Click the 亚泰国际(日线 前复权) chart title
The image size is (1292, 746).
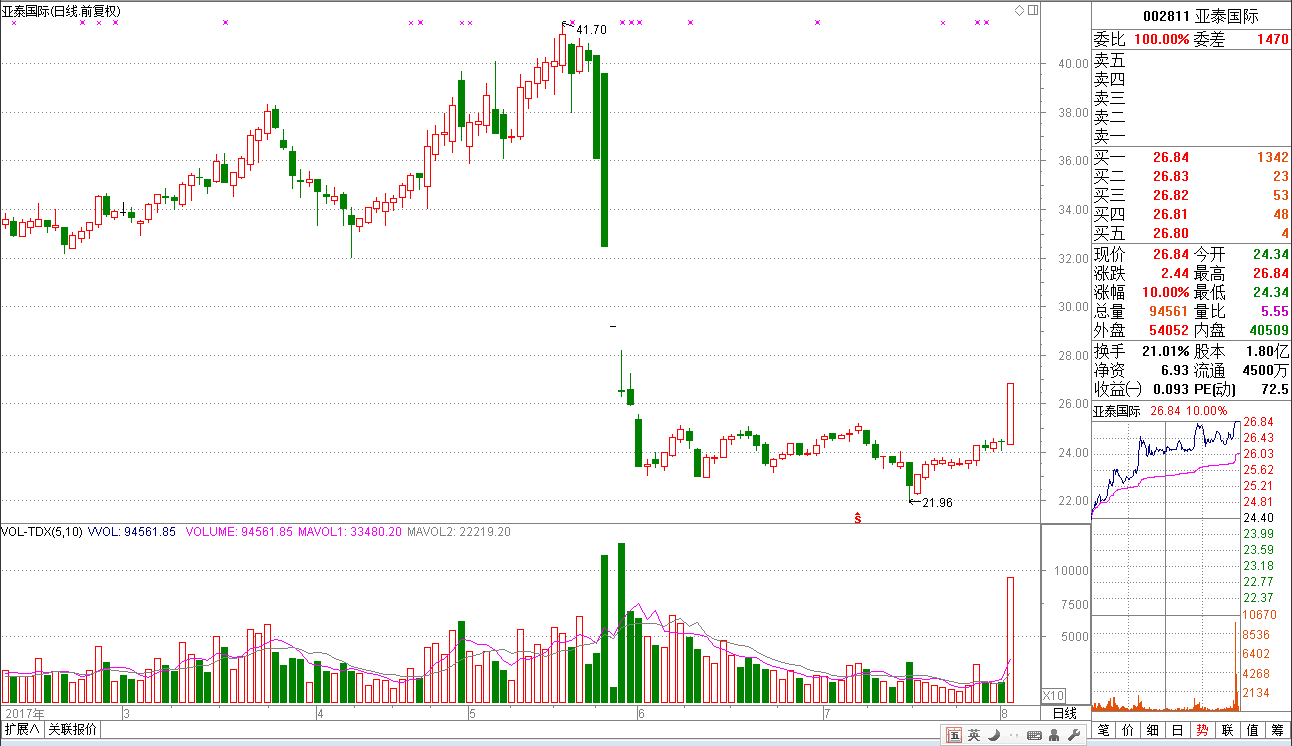point(61,11)
